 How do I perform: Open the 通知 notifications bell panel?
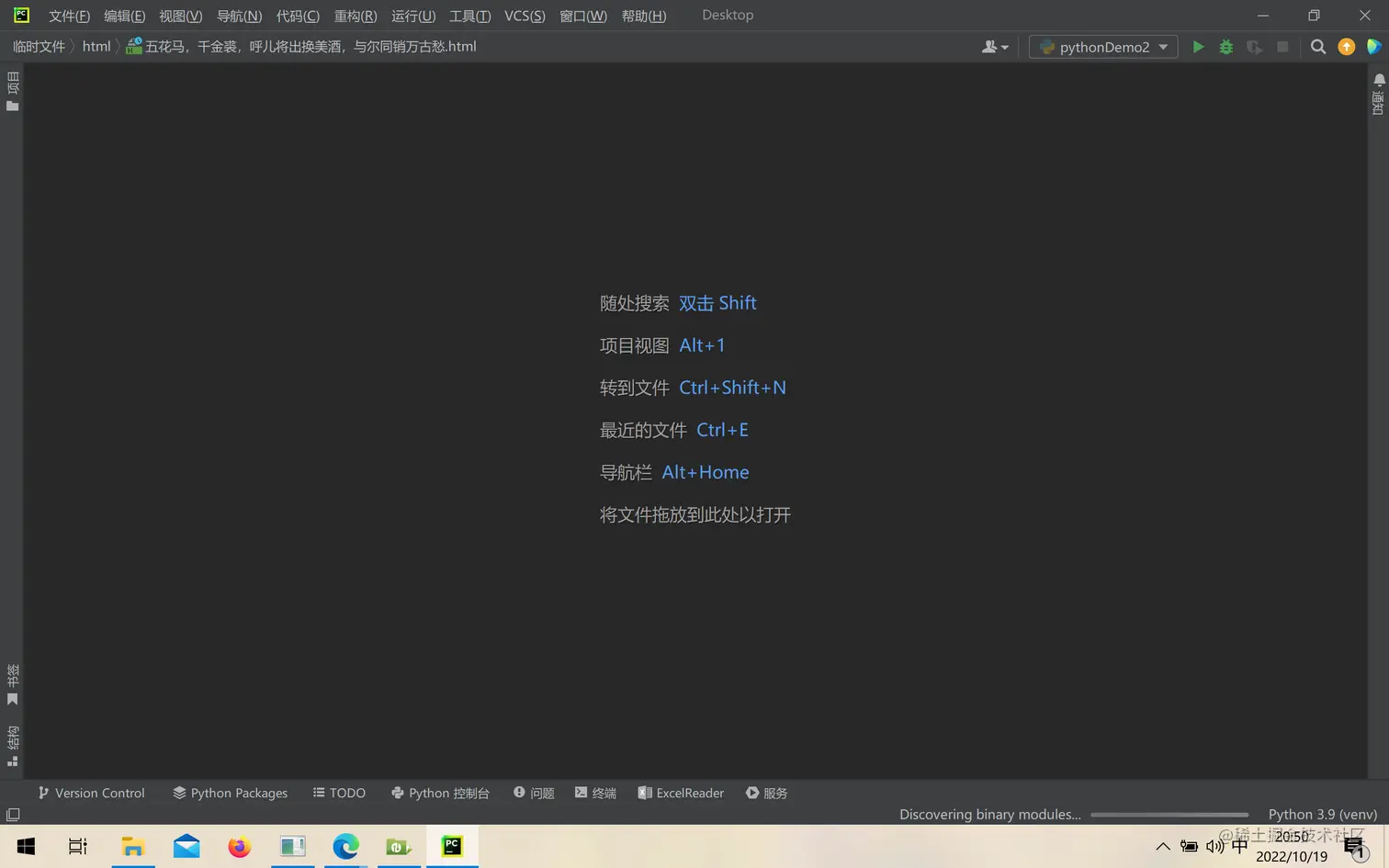point(1379,94)
